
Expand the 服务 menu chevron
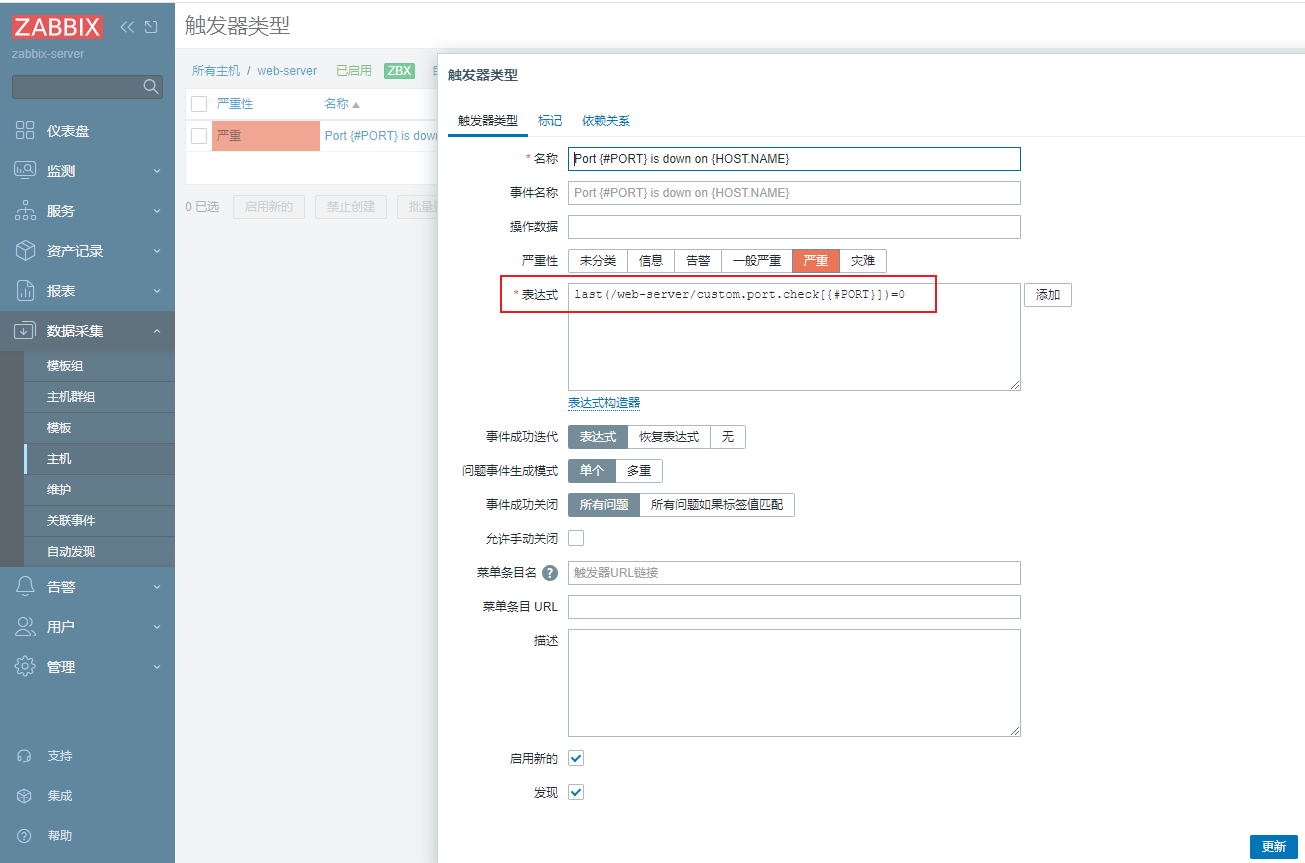pyautogui.click(x=157, y=211)
